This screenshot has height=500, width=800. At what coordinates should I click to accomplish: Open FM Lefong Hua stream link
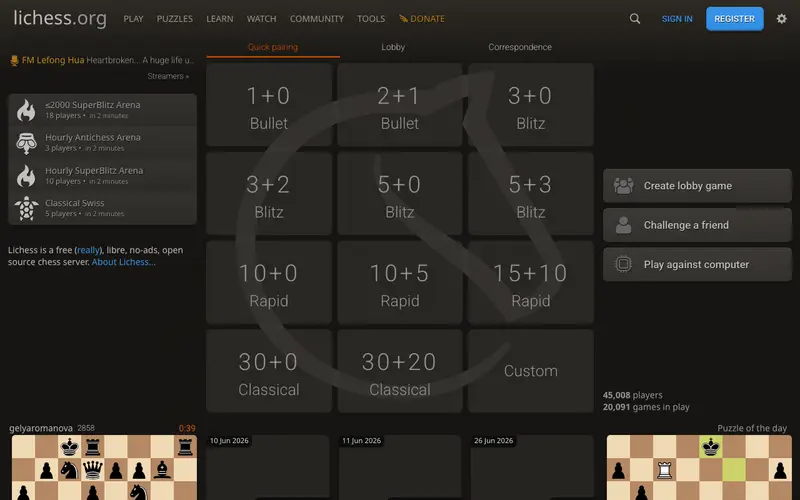[103, 60]
